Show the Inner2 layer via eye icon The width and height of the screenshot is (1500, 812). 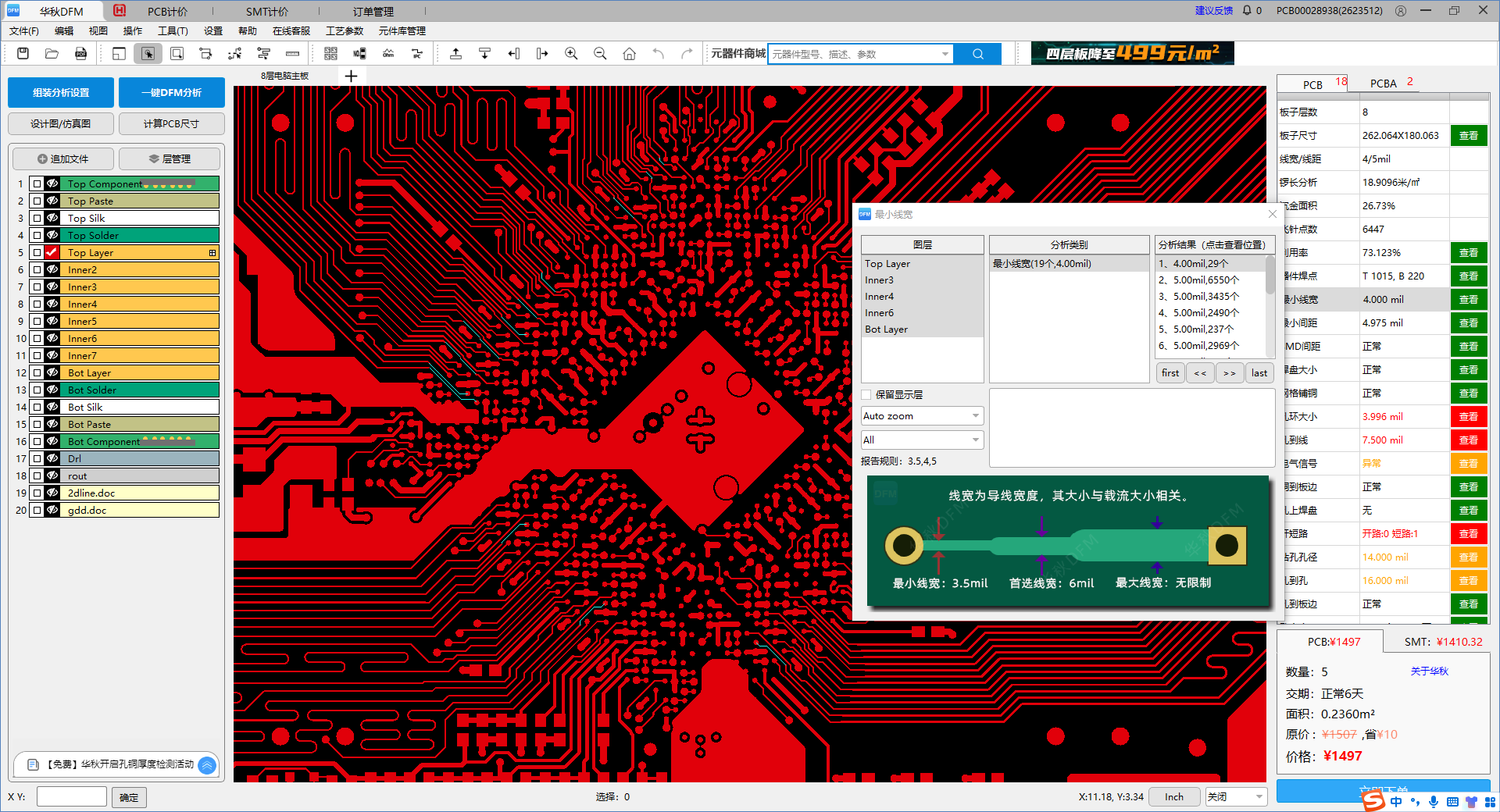click(x=52, y=270)
